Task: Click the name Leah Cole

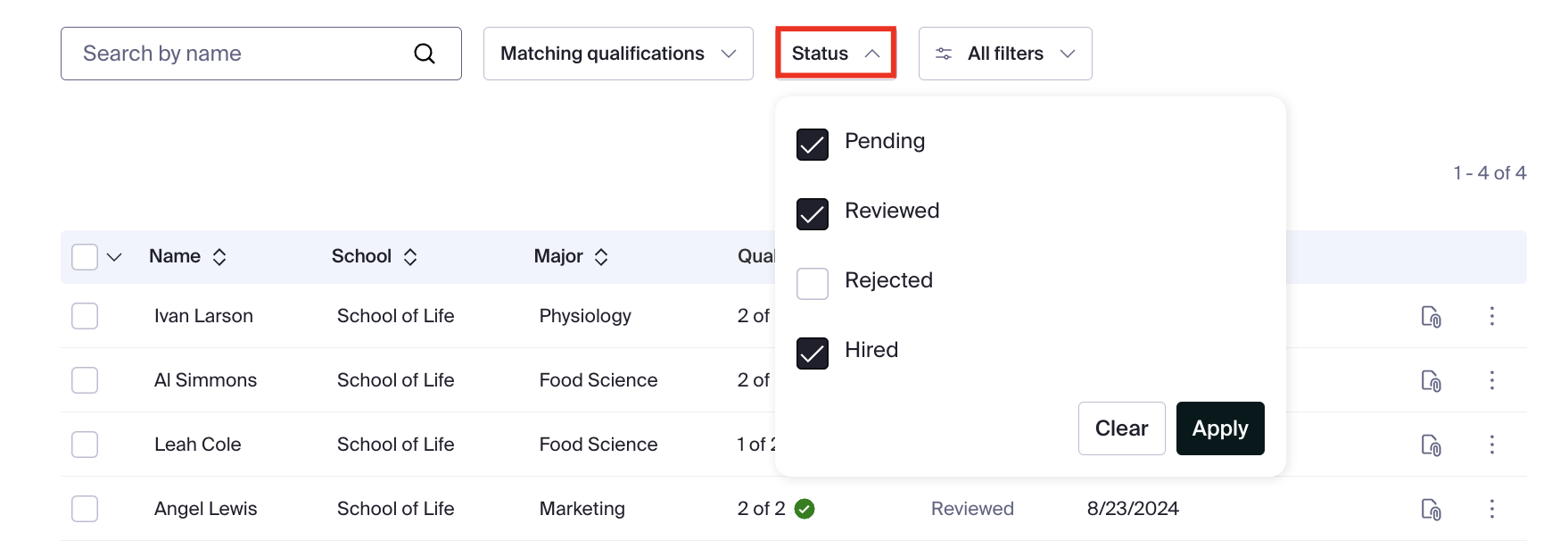Action: (x=197, y=445)
